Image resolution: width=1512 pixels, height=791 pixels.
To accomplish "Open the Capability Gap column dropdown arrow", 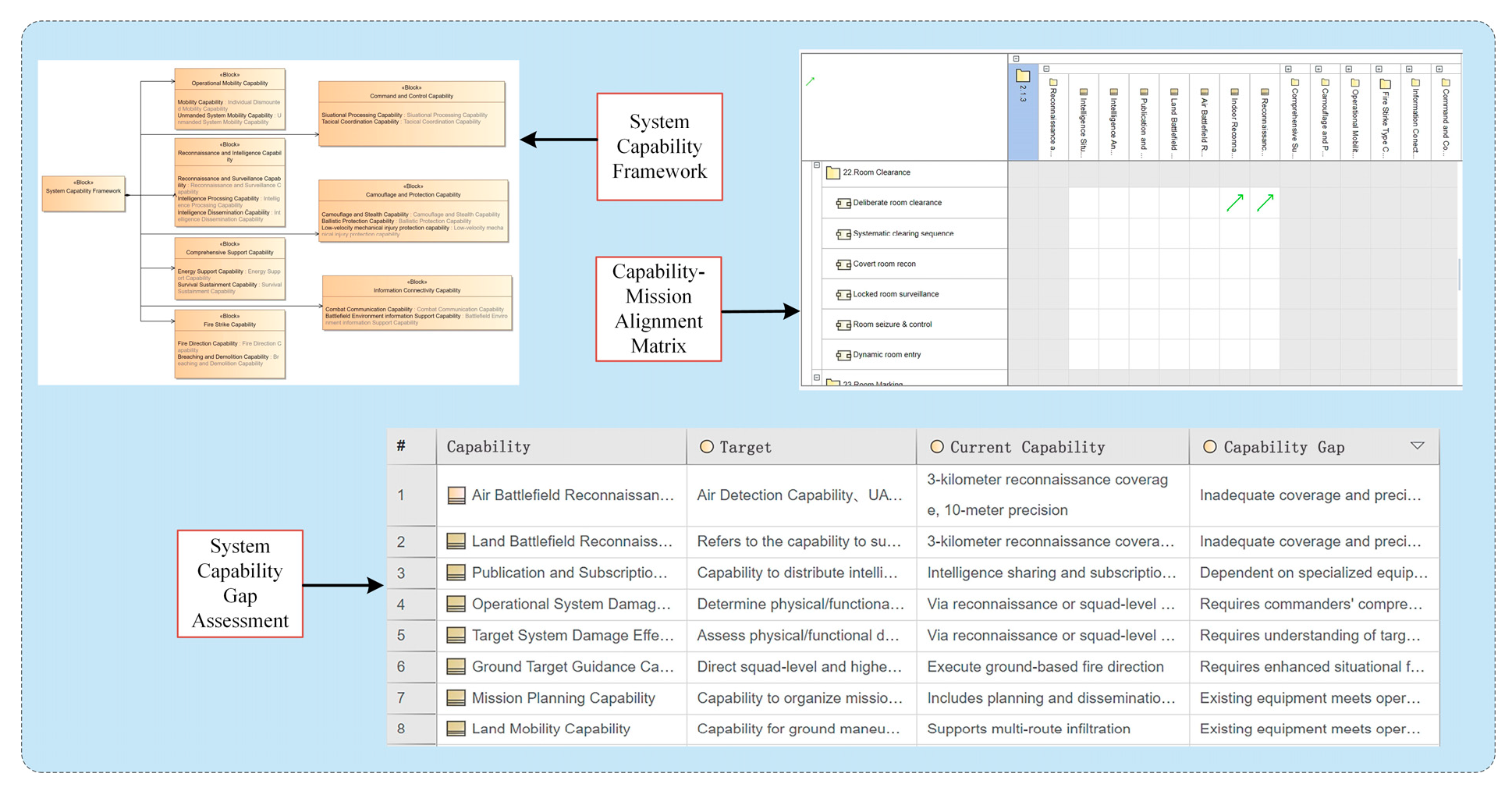I will coord(1417,446).
